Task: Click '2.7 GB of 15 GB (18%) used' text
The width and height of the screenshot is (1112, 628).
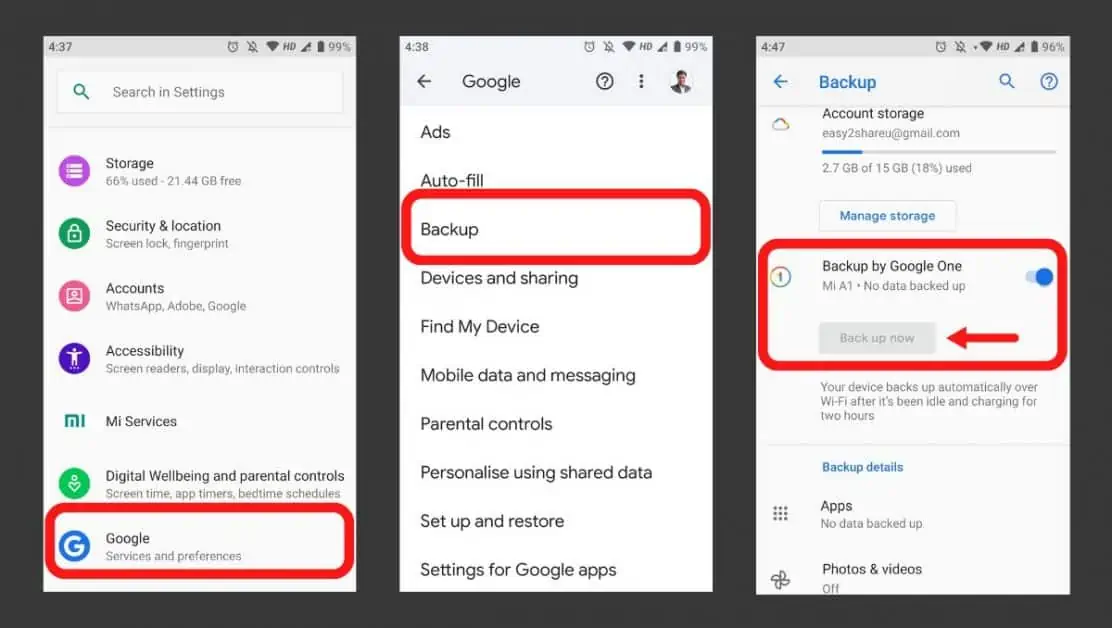Action: point(896,168)
